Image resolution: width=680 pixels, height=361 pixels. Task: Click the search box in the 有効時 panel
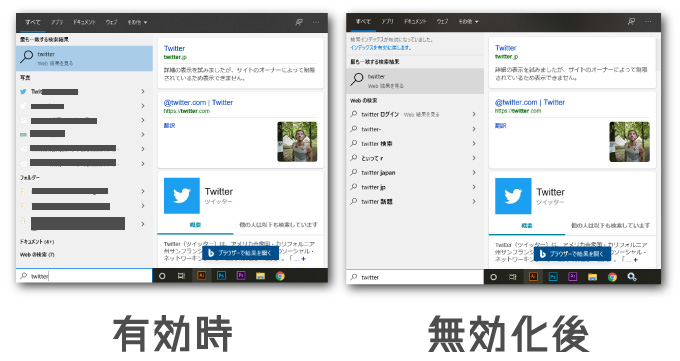click(84, 276)
